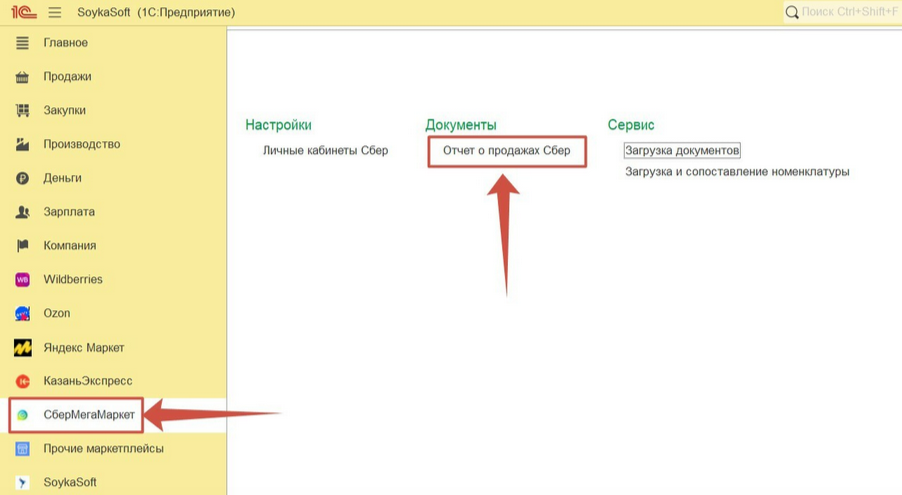This screenshot has width=902, height=495.
Task: Click the Главное list icon
Action: (23, 43)
